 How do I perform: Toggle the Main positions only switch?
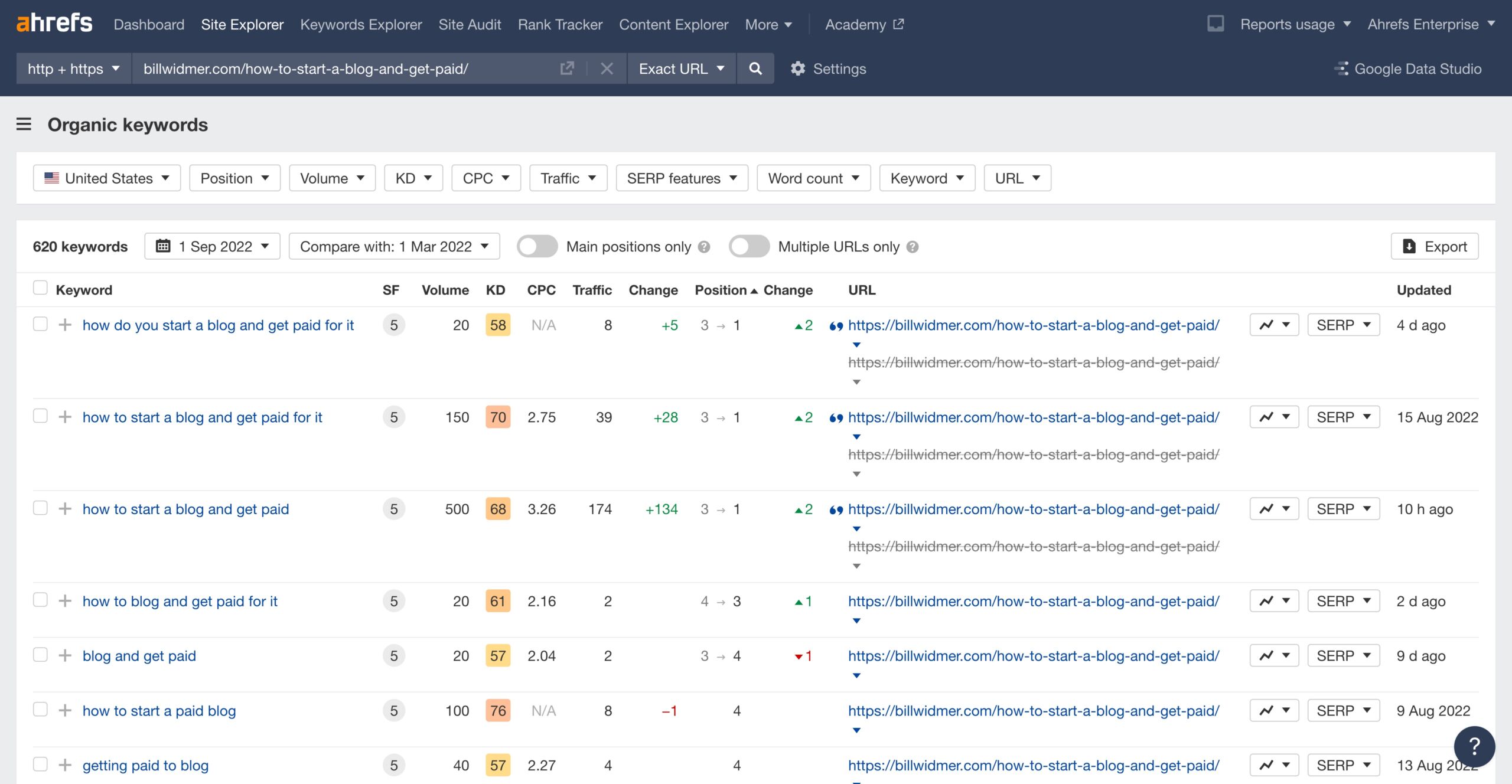(x=537, y=247)
